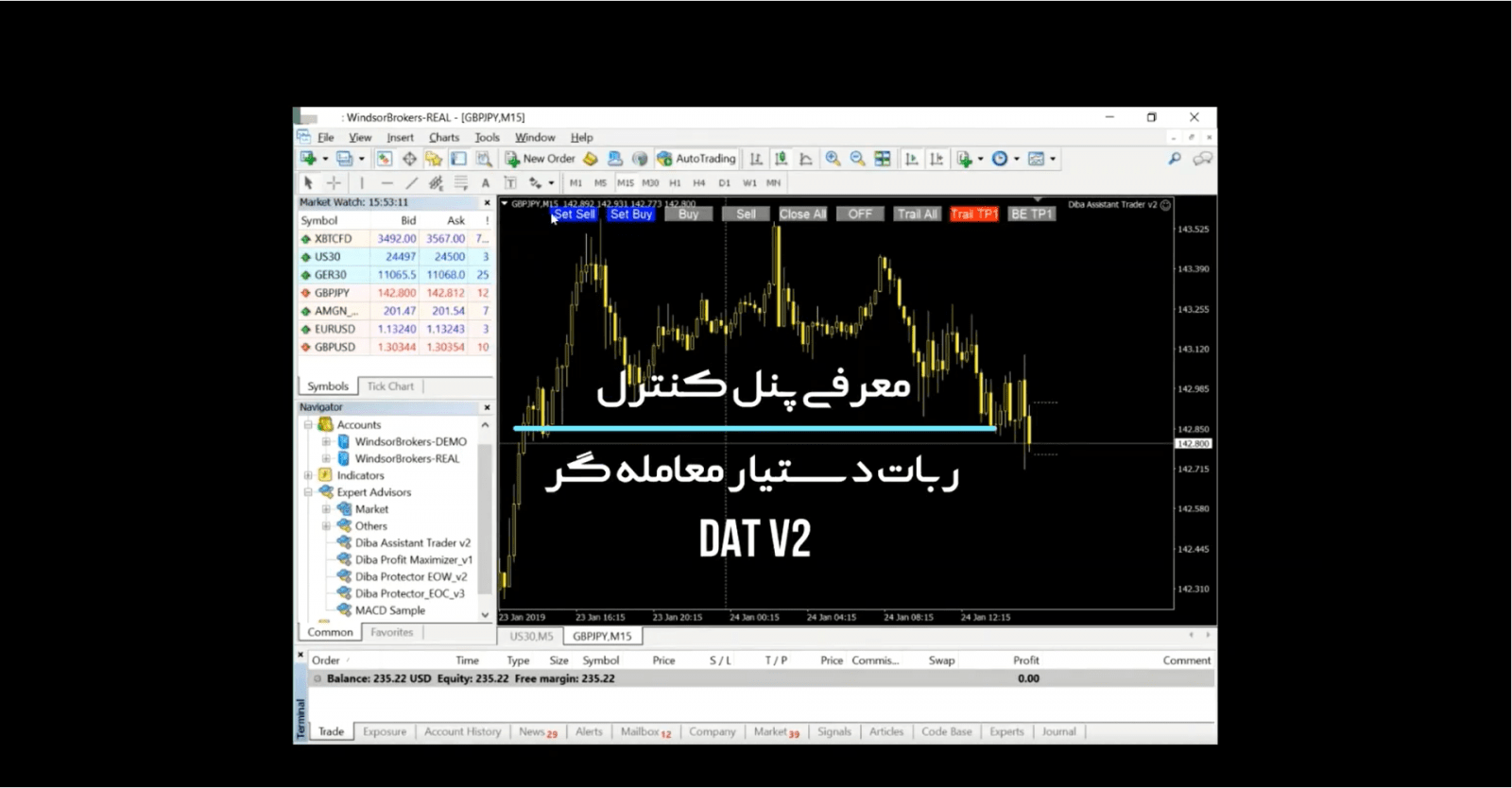The height and width of the screenshot is (788, 1512).
Task: Switch chart to W1 timeframe
Action: tap(749, 183)
